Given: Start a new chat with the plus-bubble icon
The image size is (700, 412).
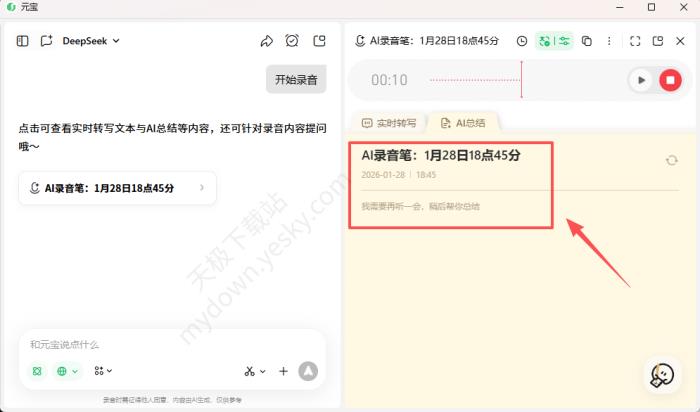Looking at the screenshot, I should click(x=47, y=41).
